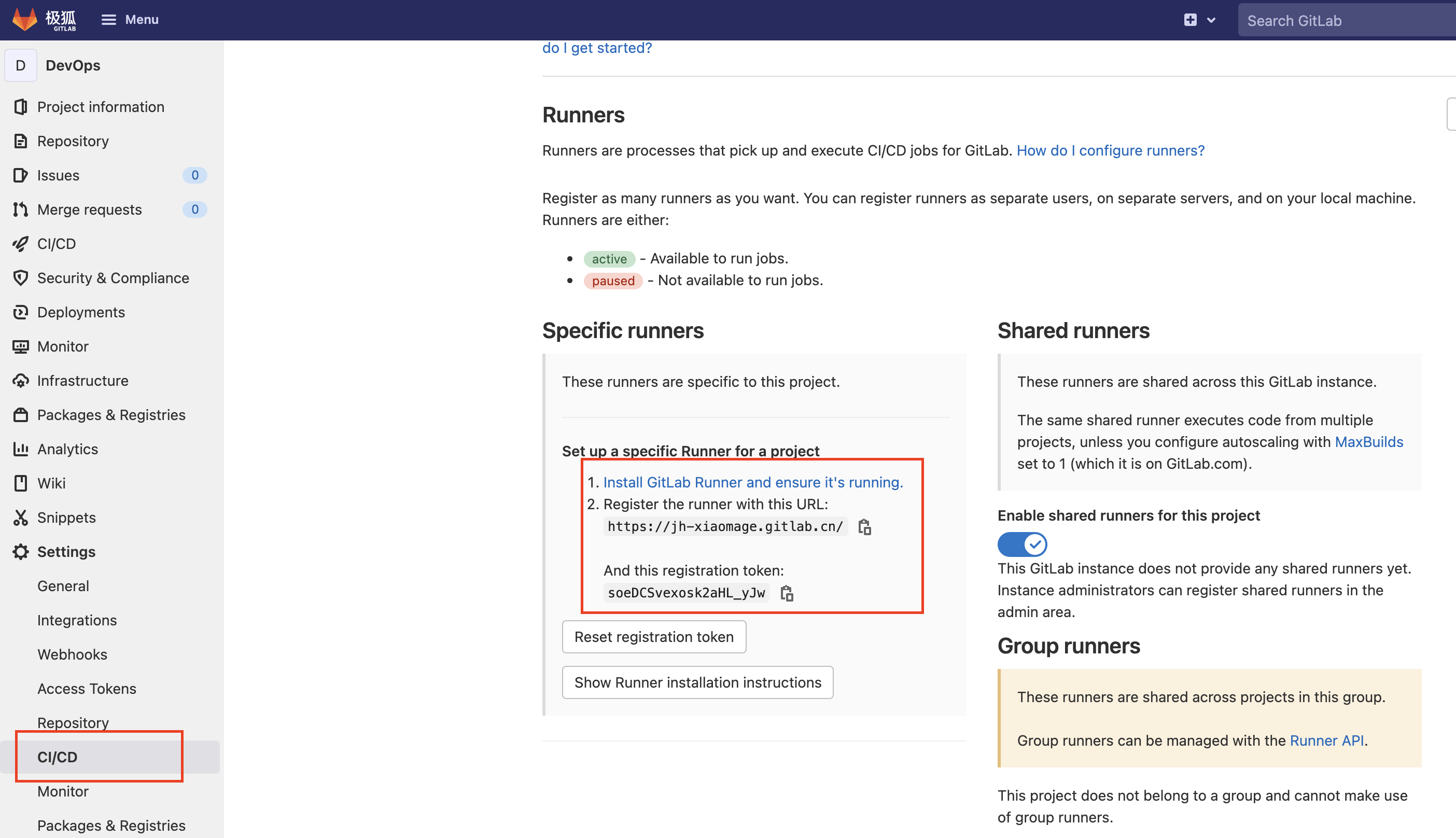This screenshot has height=838, width=1456.
Task: Open Security & Compliance shield icon
Action: 21,277
